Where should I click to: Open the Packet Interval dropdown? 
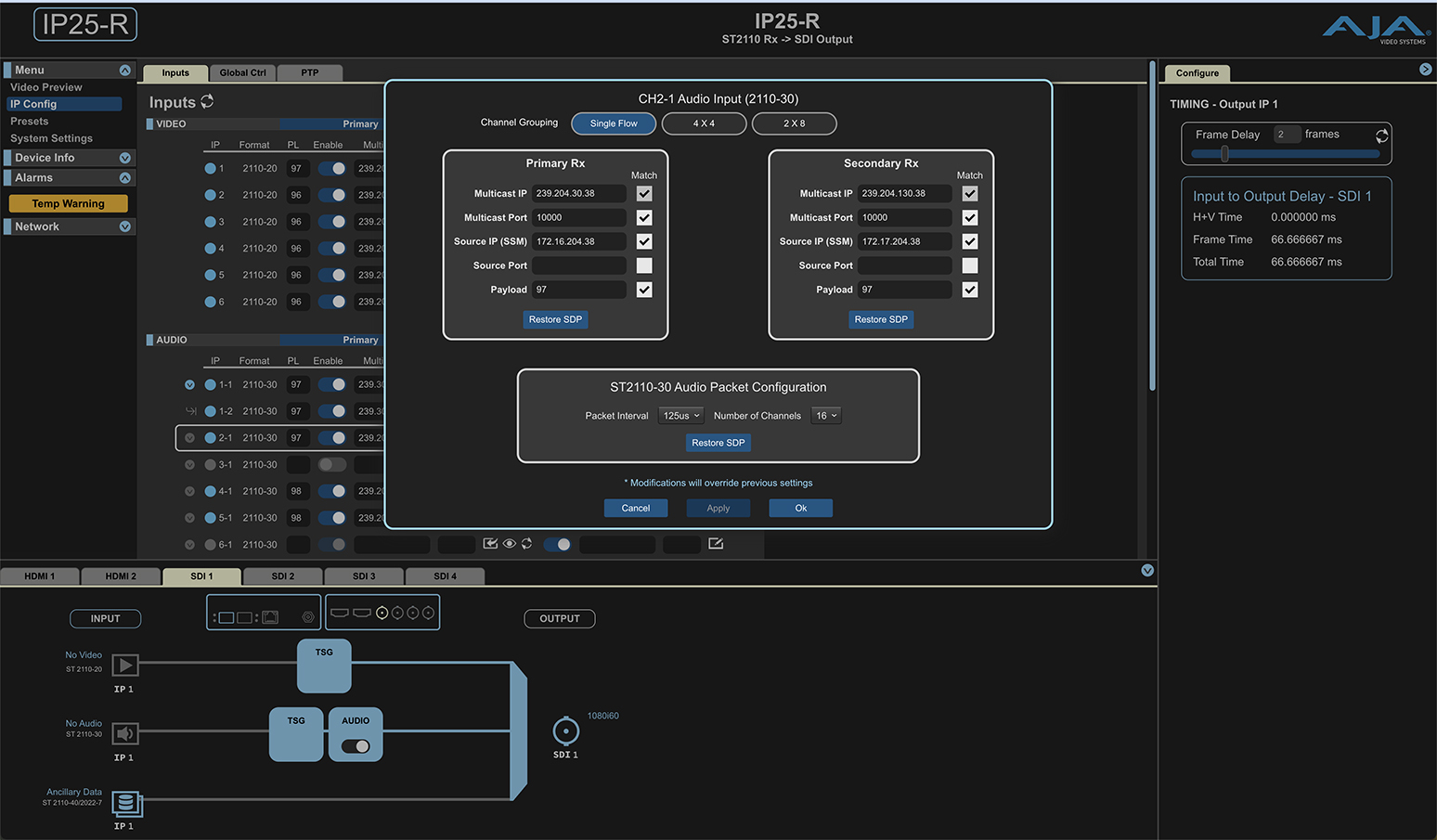[x=681, y=416]
